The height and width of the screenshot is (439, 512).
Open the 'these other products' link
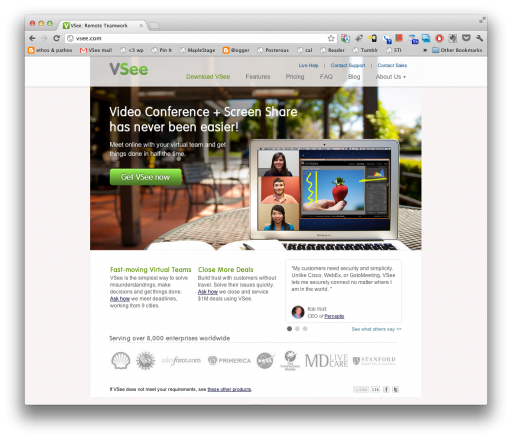coord(229,389)
